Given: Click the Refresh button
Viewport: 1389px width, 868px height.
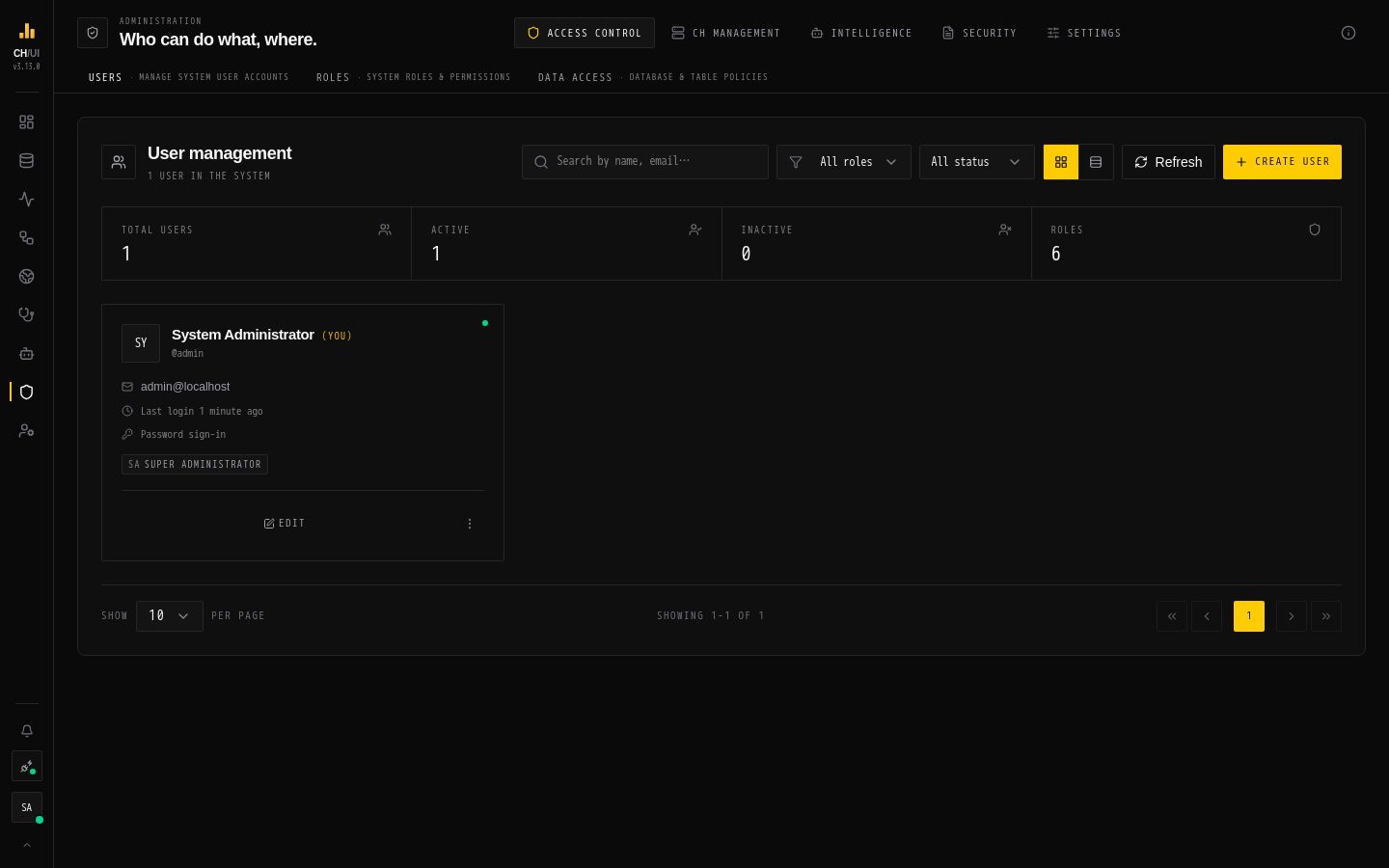Looking at the screenshot, I should pyautogui.click(x=1168, y=162).
